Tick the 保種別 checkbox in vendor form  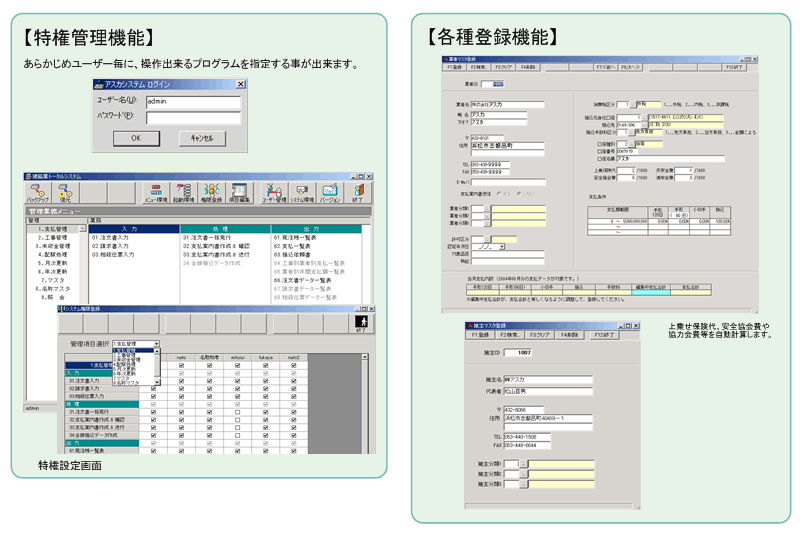598,143
